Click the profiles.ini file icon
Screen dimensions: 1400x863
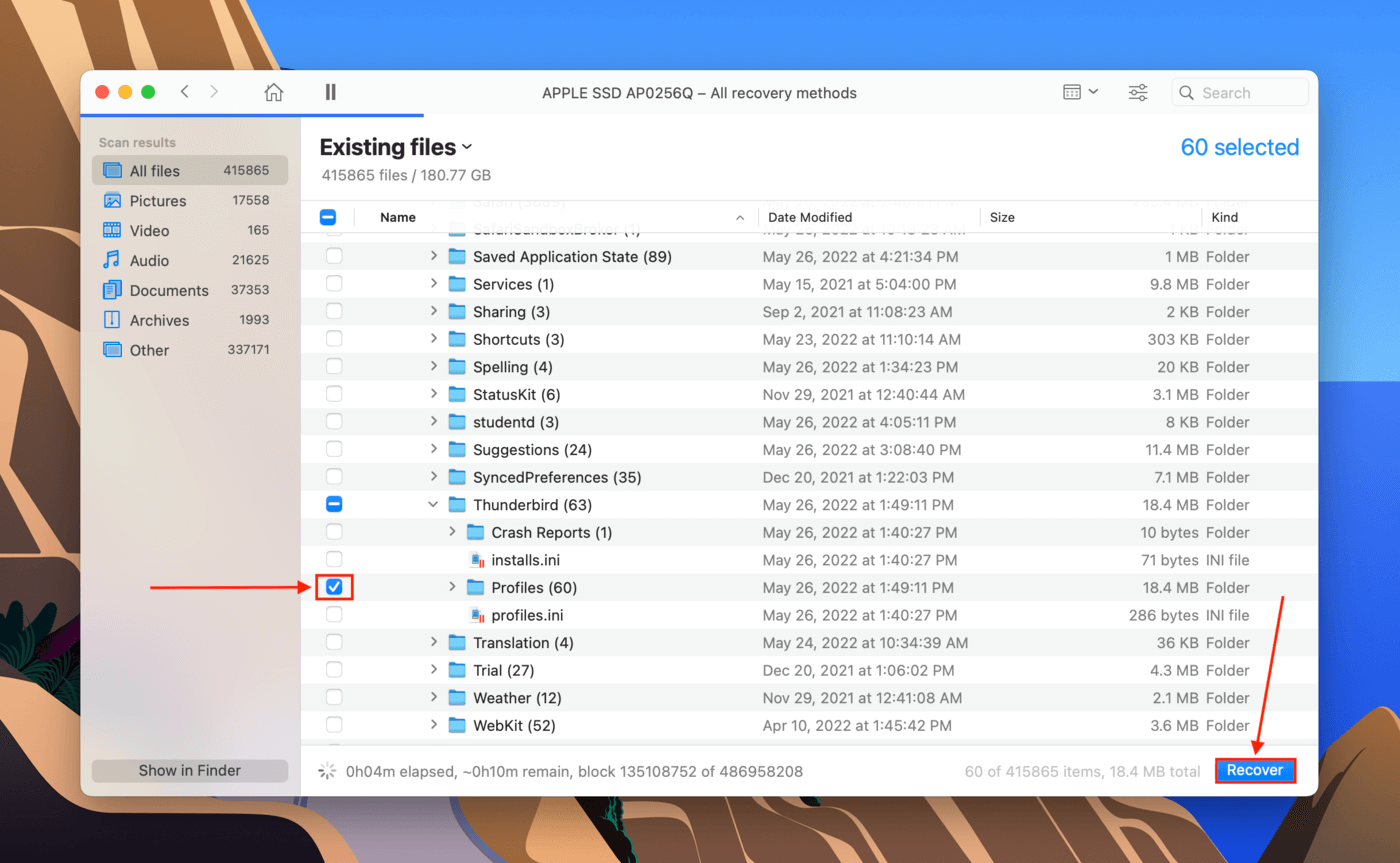click(477, 615)
